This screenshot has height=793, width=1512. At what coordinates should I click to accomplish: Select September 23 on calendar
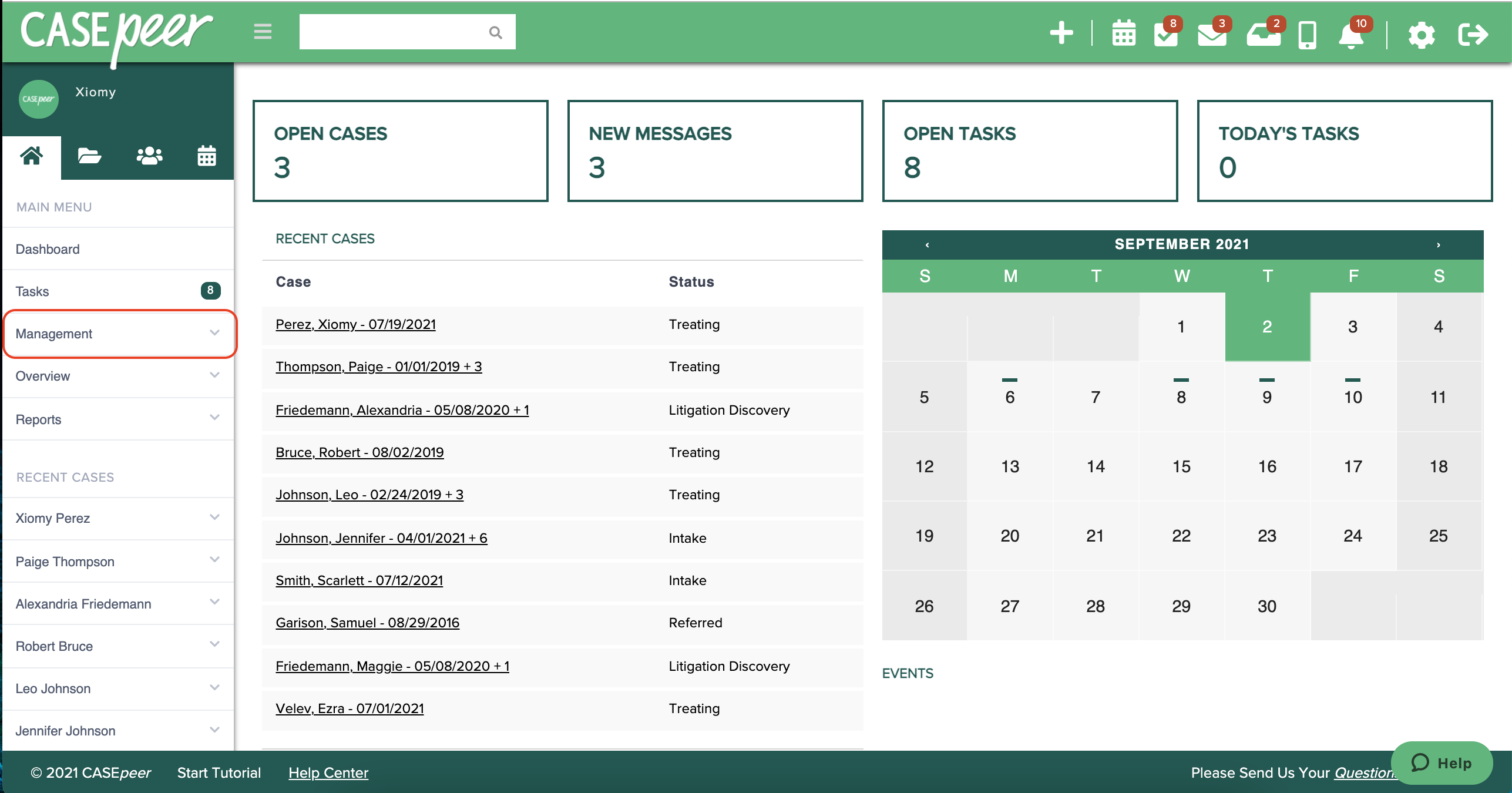(x=1267, y=536)
